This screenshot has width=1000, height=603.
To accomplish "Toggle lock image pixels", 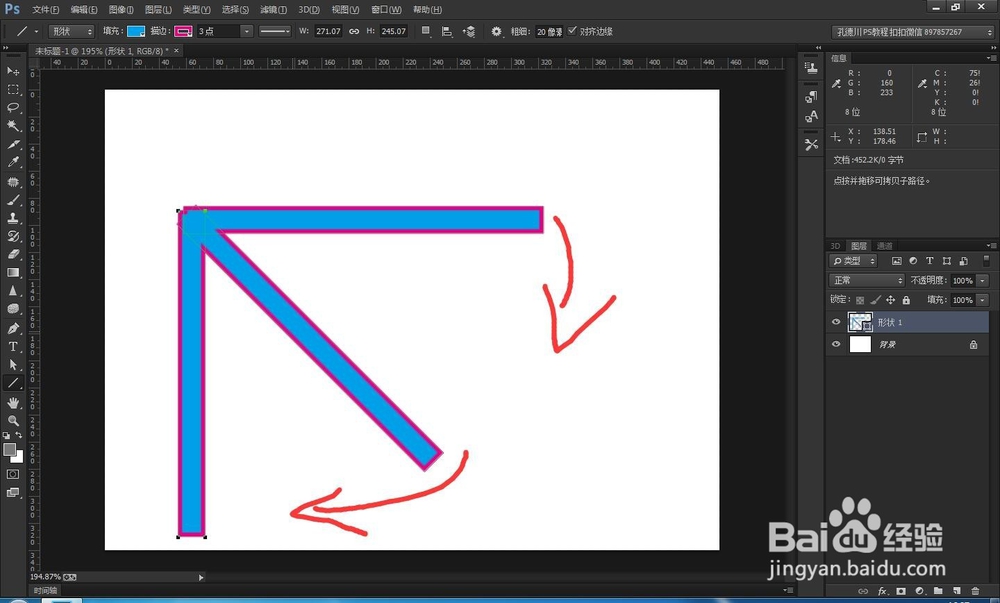I will 876,300.
